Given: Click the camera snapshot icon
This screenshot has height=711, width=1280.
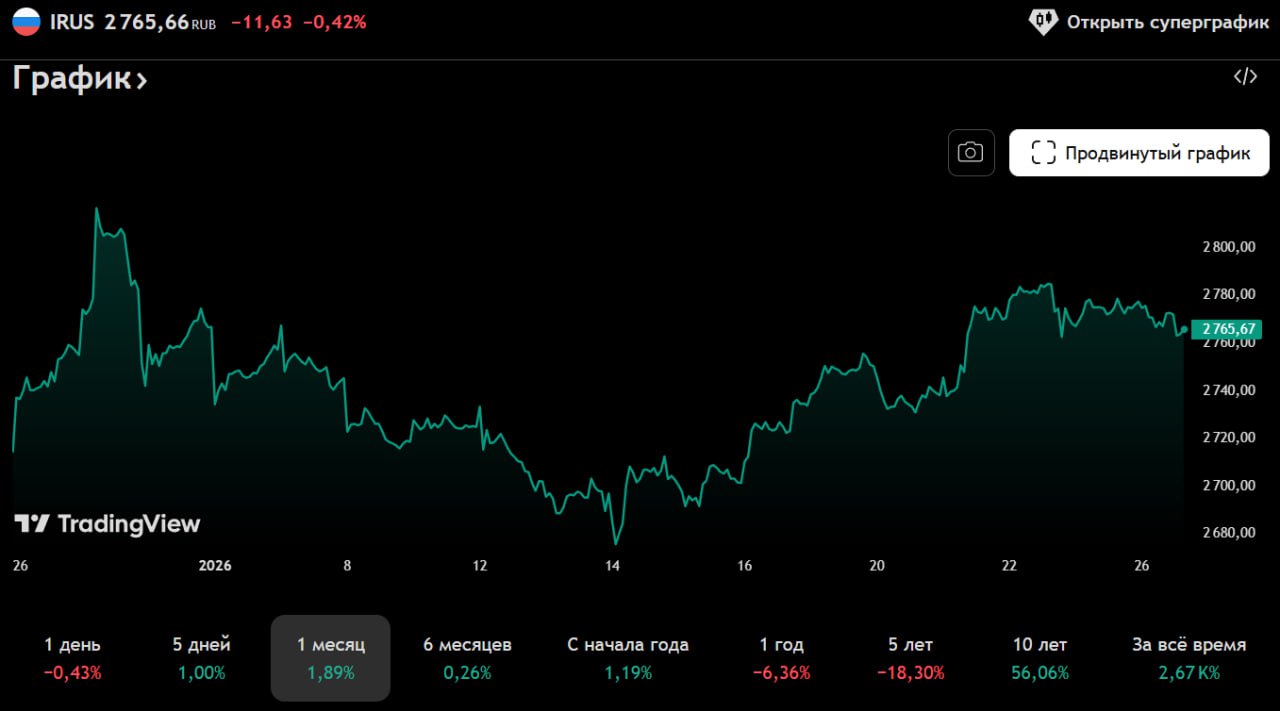Looking at the screenshot, I should (x=970, y=153).
